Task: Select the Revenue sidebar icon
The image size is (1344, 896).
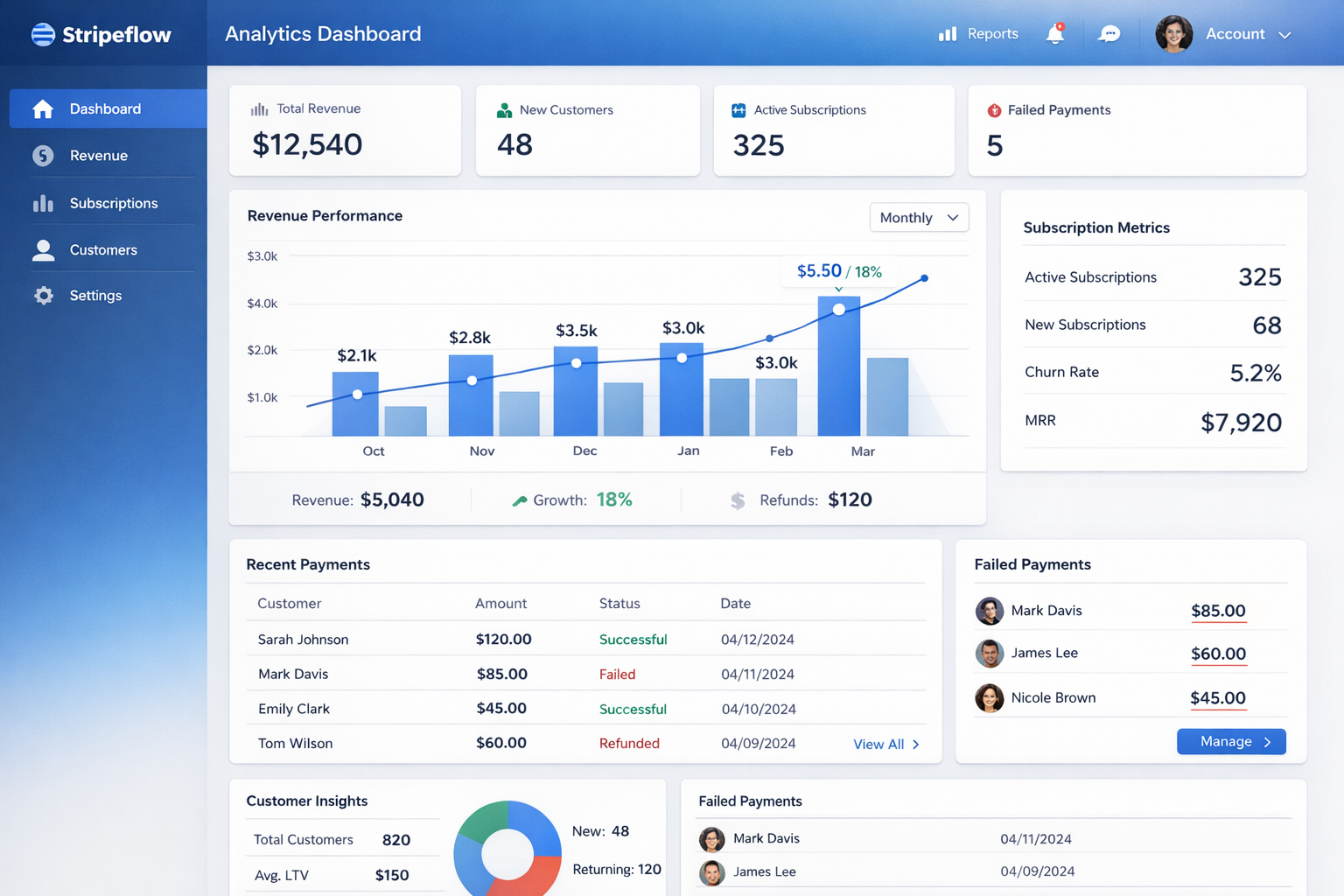Action: point(43,155)
